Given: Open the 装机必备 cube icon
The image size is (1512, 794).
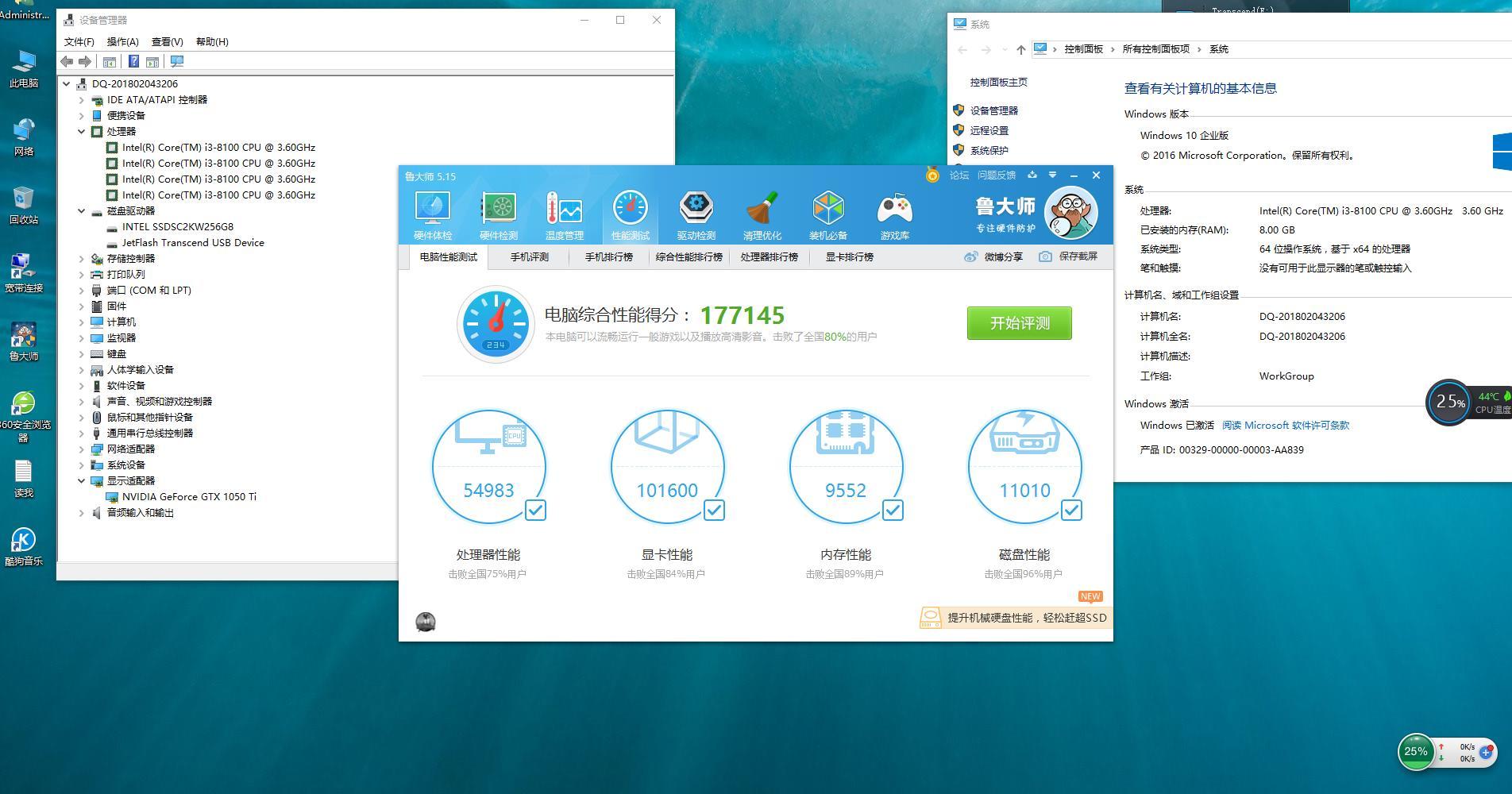Looking at the screenshot, I should [x=828, y=215].
